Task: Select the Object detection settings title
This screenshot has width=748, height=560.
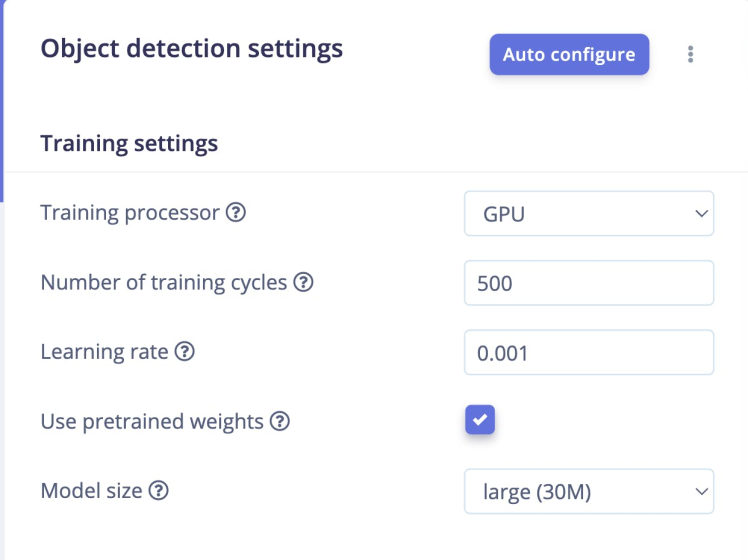Action: click(x=191, y=49)
